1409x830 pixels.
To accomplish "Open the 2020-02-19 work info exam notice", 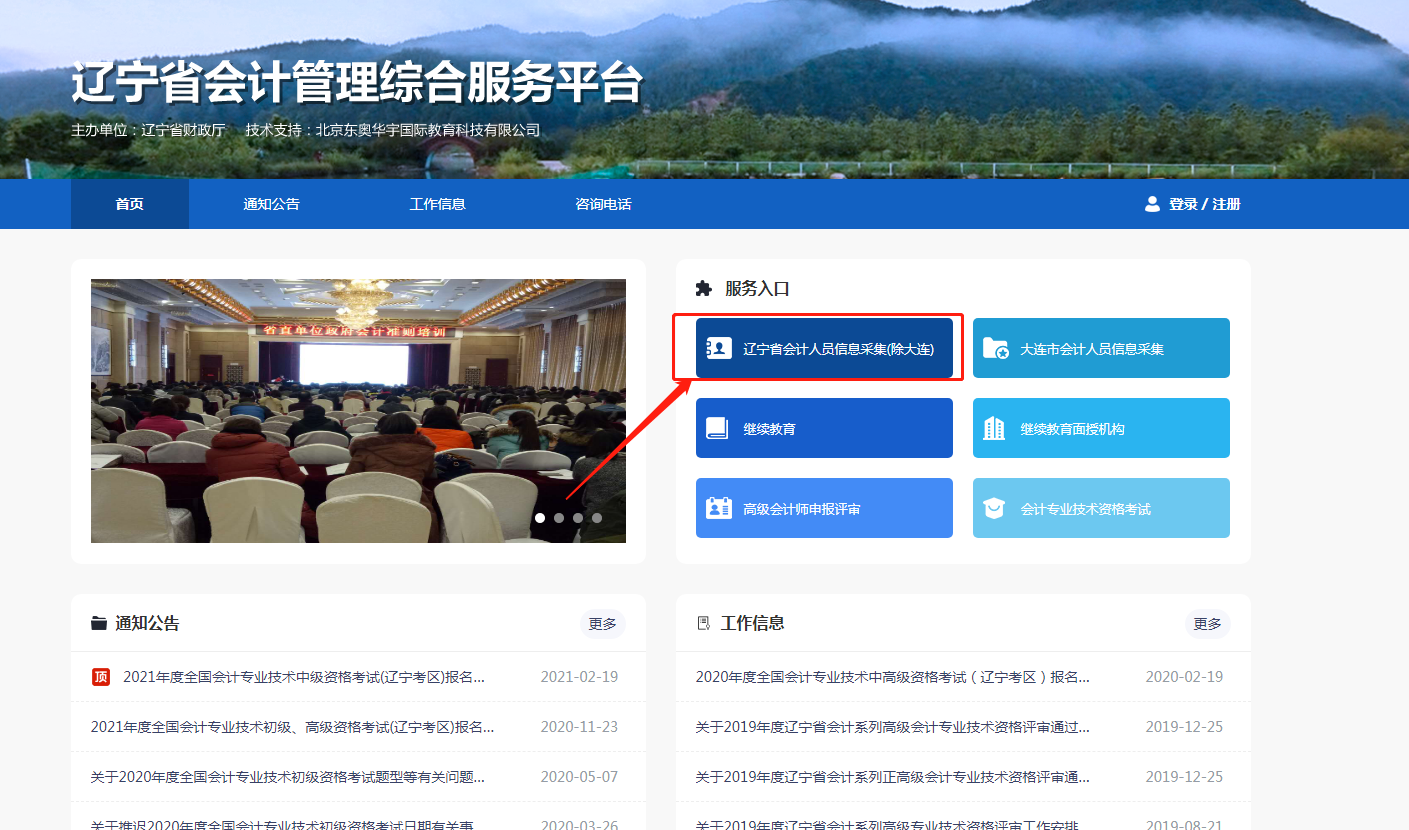I will [x=892, y=677].
